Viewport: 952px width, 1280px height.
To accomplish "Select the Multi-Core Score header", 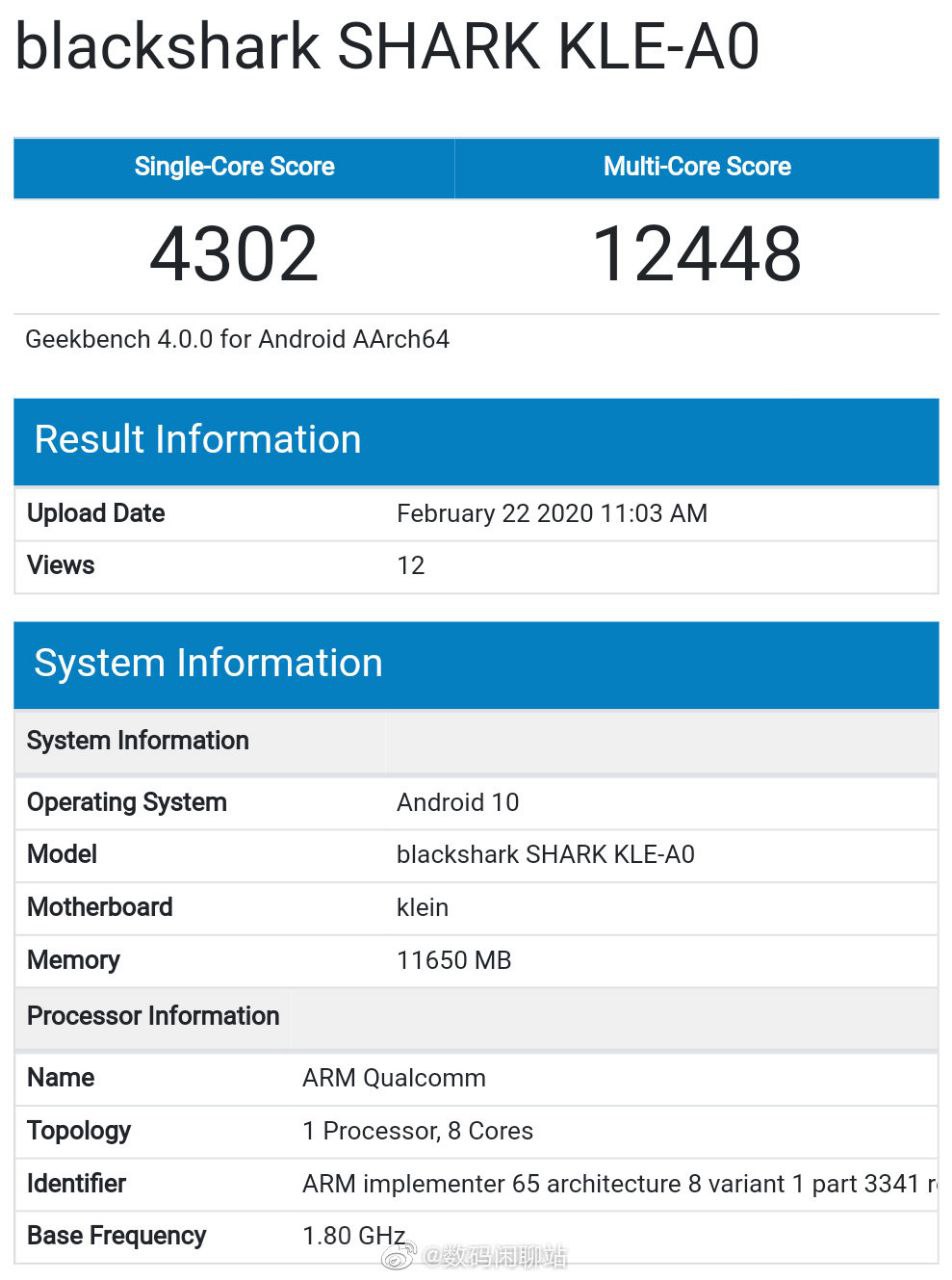I will 697,167.
